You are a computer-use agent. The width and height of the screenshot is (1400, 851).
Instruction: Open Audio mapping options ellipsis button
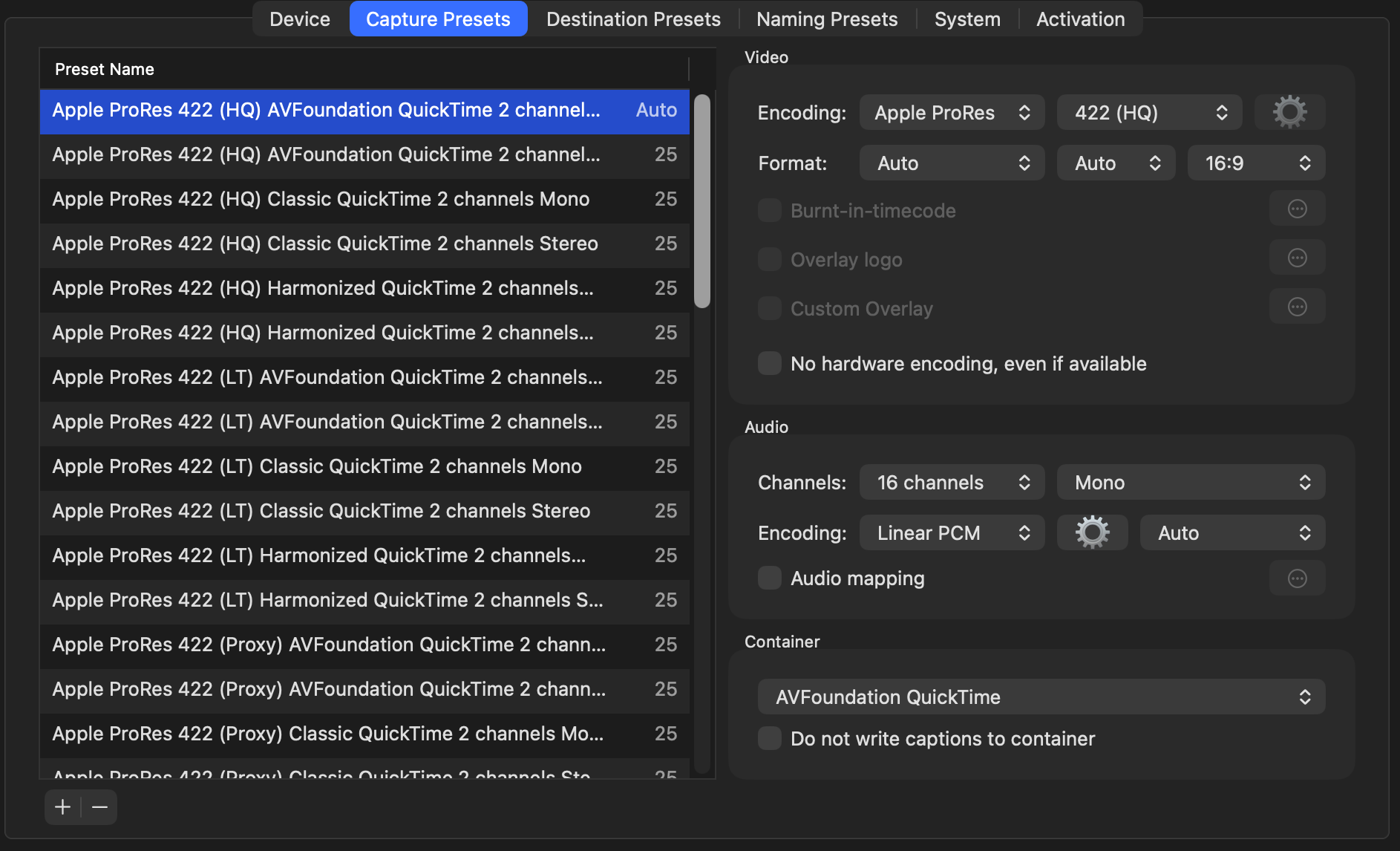[1297, 578]
